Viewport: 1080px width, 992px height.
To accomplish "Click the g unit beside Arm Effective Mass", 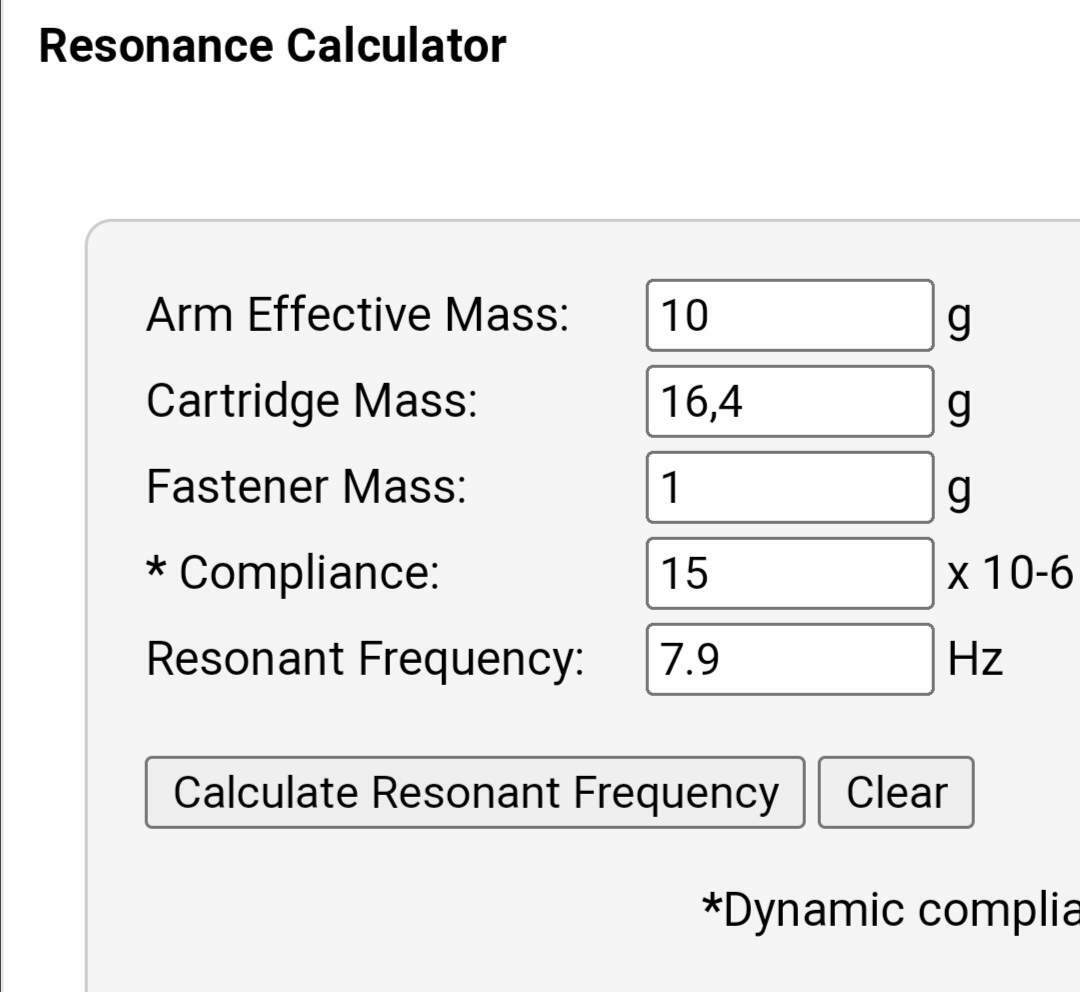I will (x=959, y=320).
